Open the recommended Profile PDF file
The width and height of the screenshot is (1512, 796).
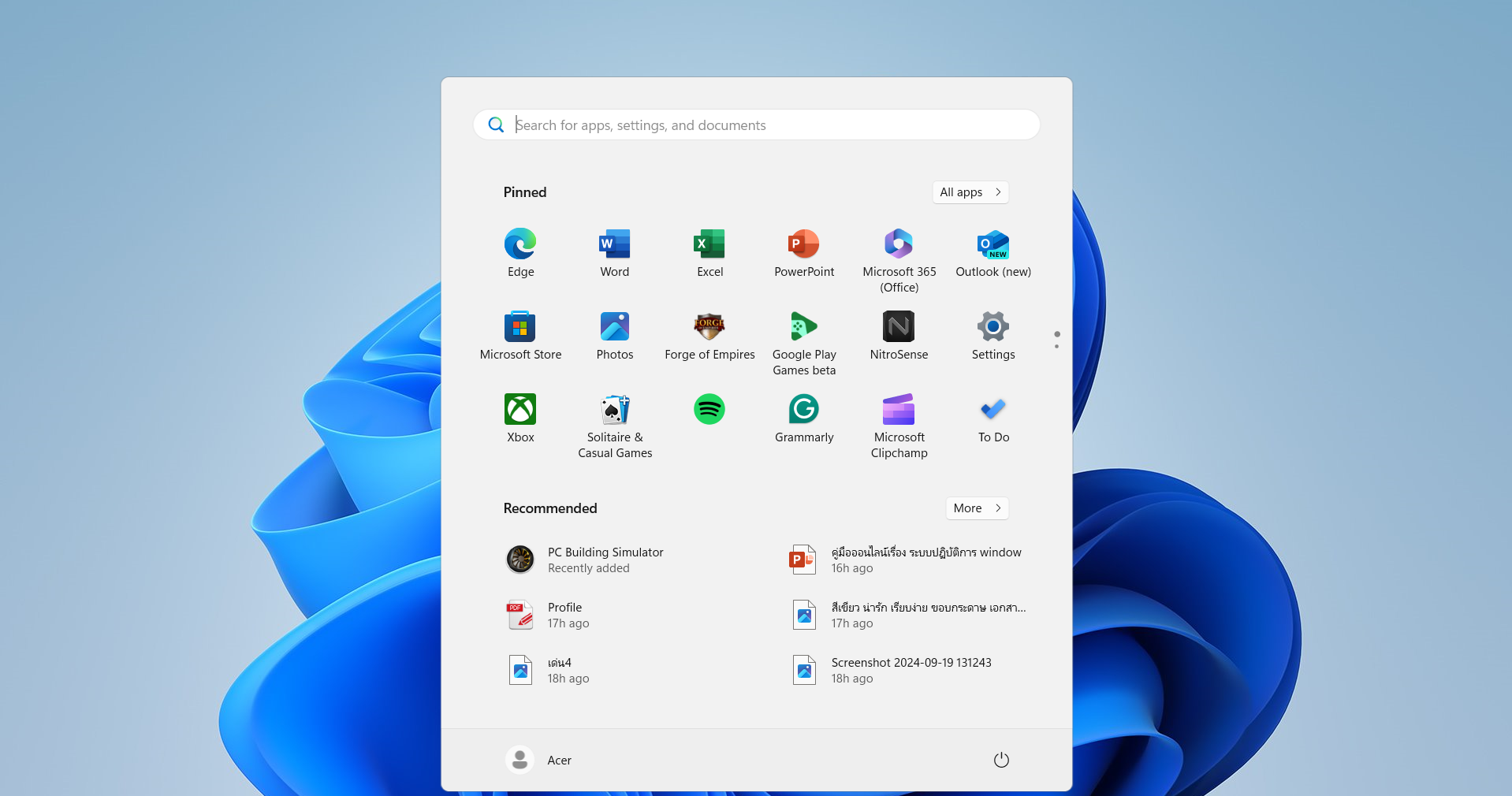point(564,615)
